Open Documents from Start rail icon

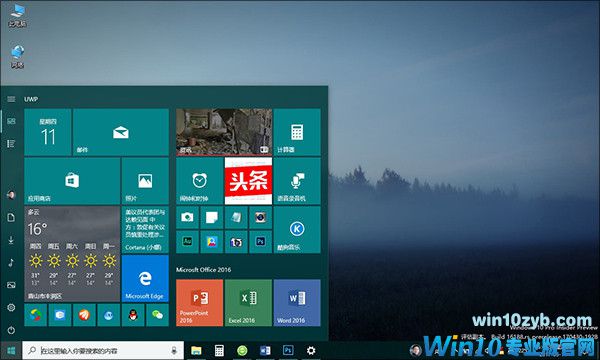(11, 217)
